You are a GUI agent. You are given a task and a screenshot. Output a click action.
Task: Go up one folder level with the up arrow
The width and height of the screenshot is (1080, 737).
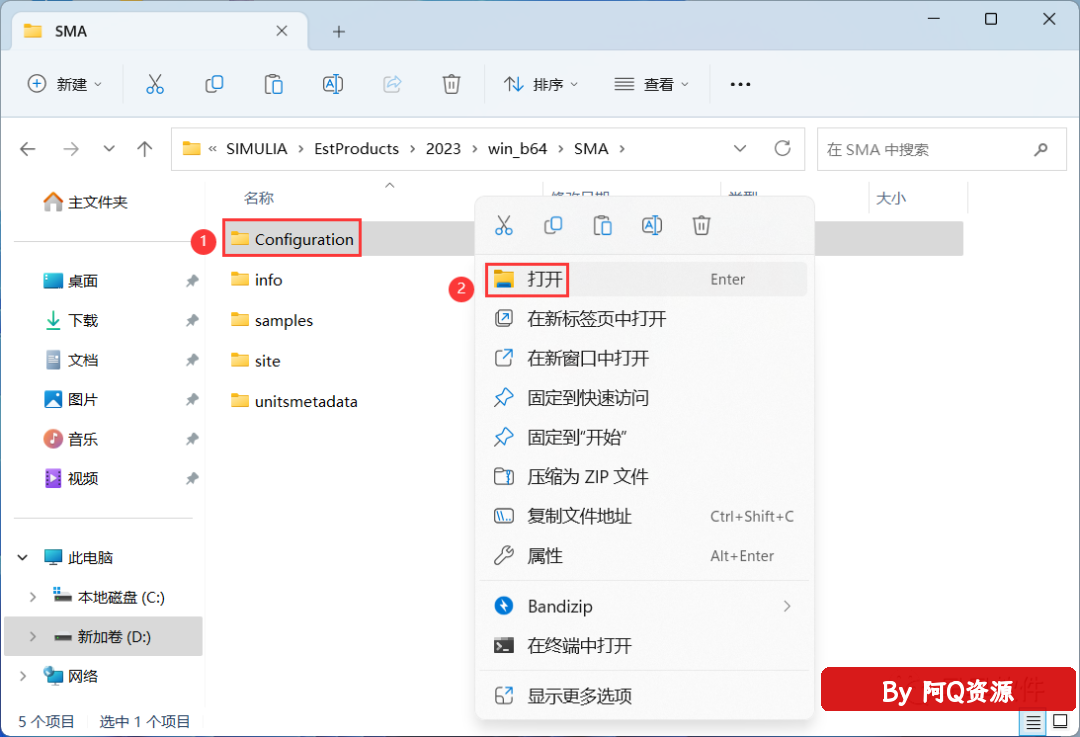click(x=145, y=149)
